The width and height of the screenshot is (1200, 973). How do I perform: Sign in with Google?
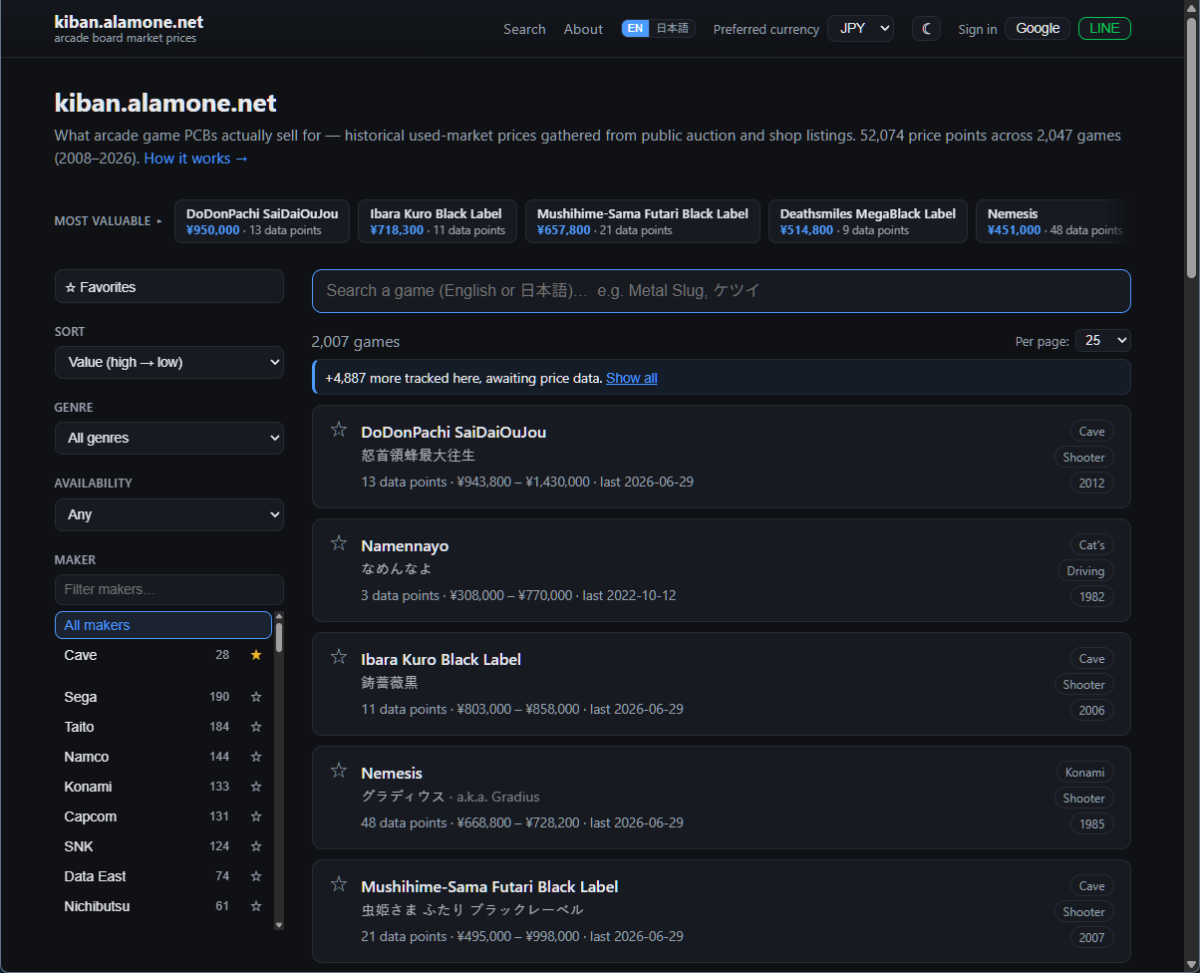(x=1037, y=28)
